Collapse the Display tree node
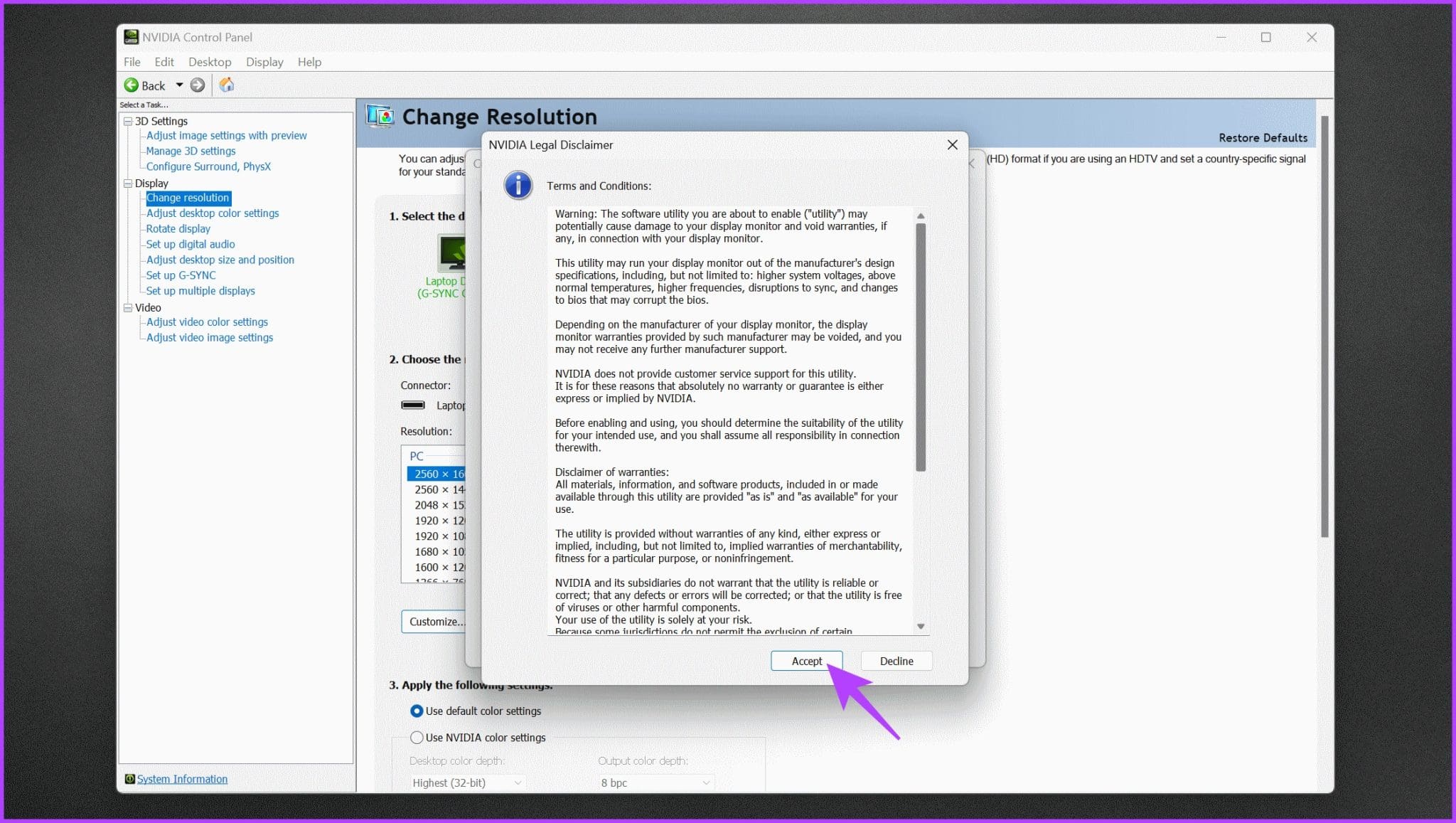The width and height of the screenshot is (1456, 823). pos(128,183)
